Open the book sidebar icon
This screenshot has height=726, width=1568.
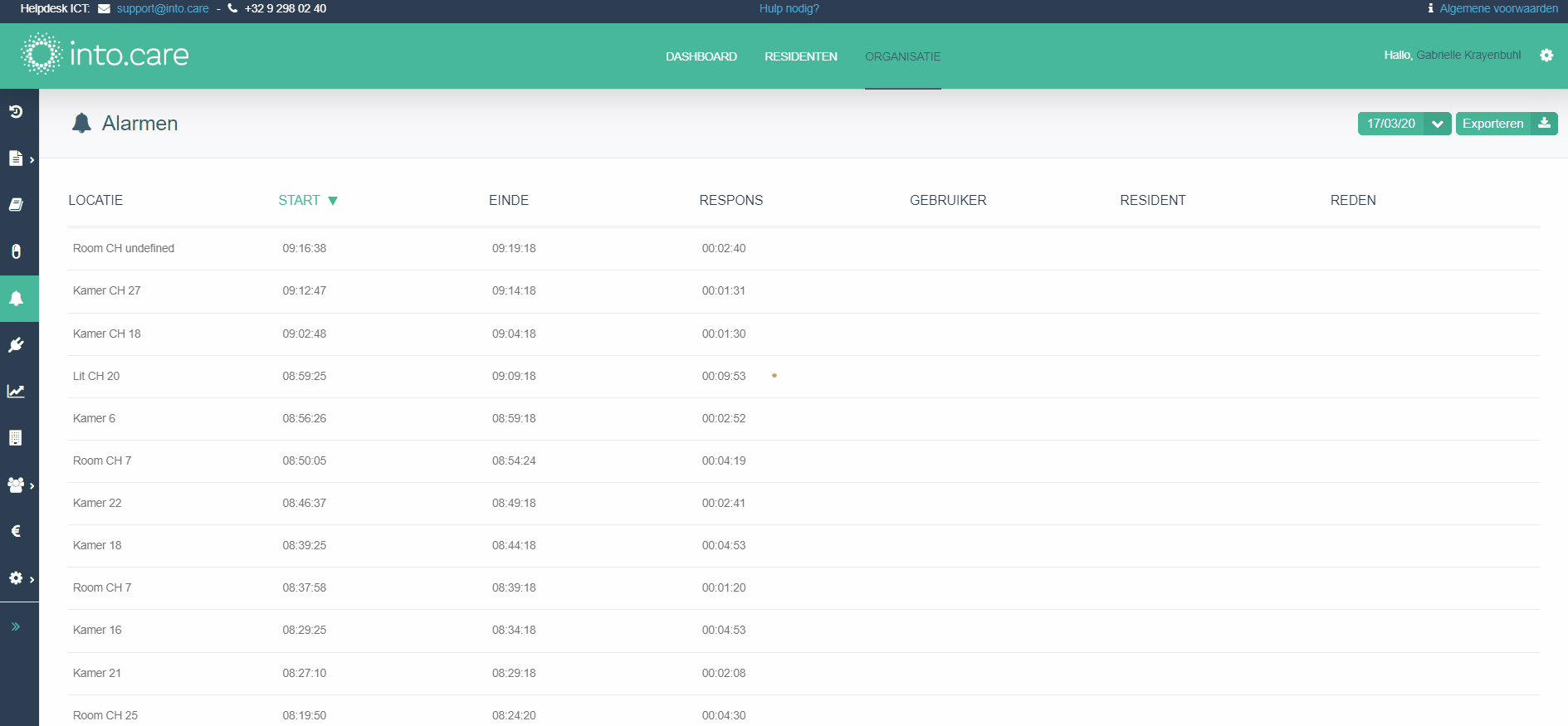(x=16, y=205)
